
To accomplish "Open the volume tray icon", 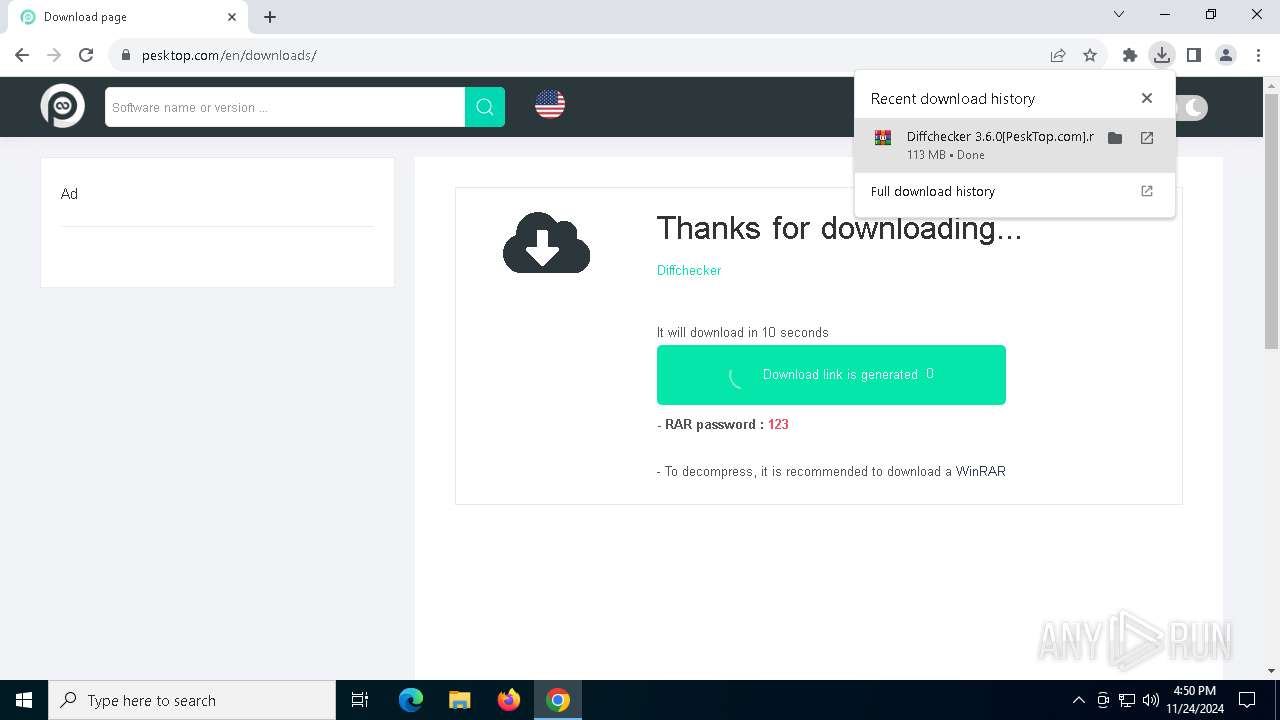I will click(1151, 700).
